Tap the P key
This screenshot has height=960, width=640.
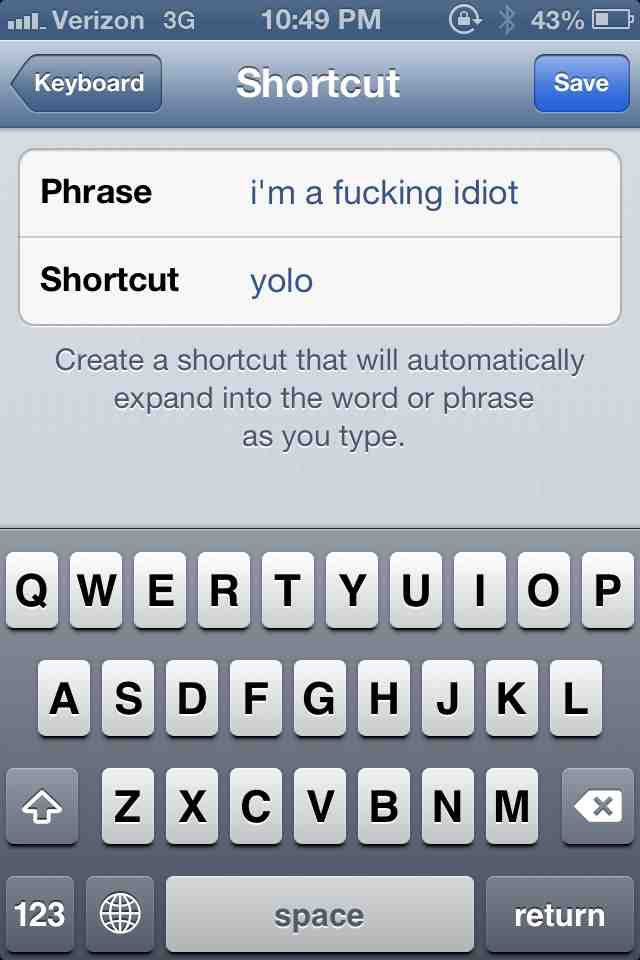tap(608, 590)
